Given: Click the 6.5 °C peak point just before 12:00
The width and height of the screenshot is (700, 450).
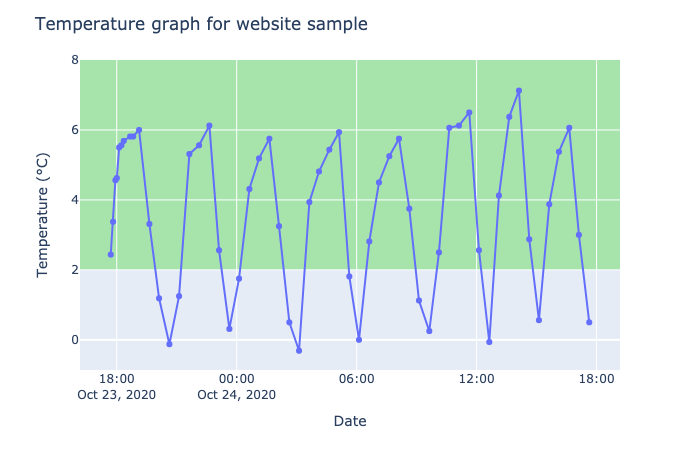Looking at the screenshot, I should (469, 113).
